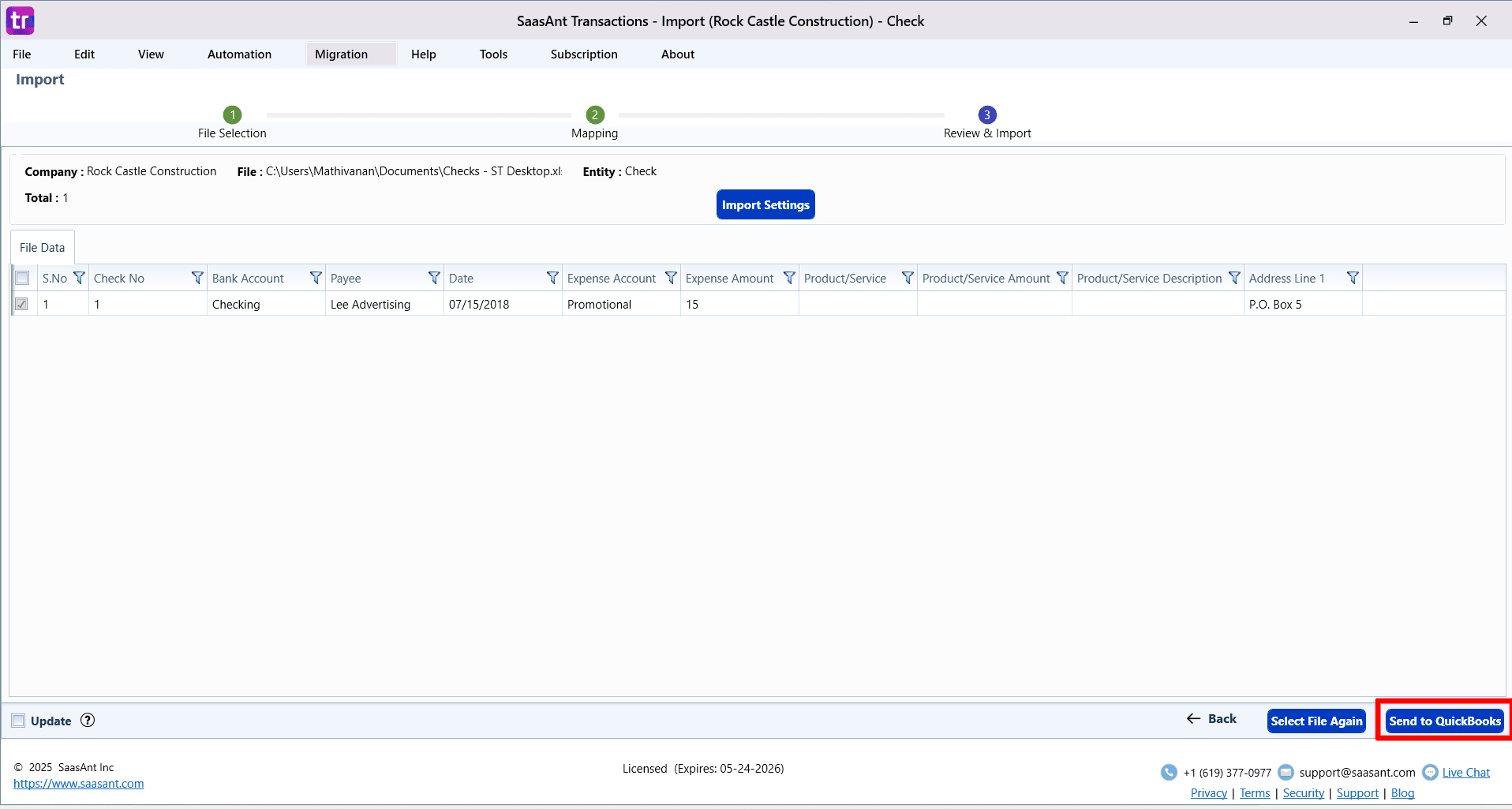Image resolution: width=1512 pixels, height=809 pixels.
Task: Click the Import Settings button
Action: tap(765, 204)
